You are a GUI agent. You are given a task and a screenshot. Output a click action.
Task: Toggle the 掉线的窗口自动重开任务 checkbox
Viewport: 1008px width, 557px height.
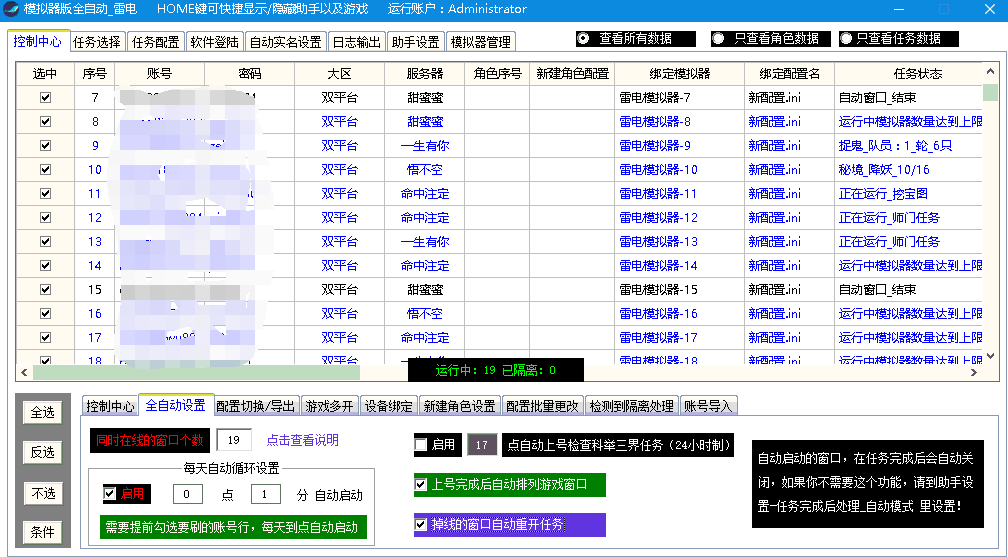pyautogui.click(x=422, y=524)
